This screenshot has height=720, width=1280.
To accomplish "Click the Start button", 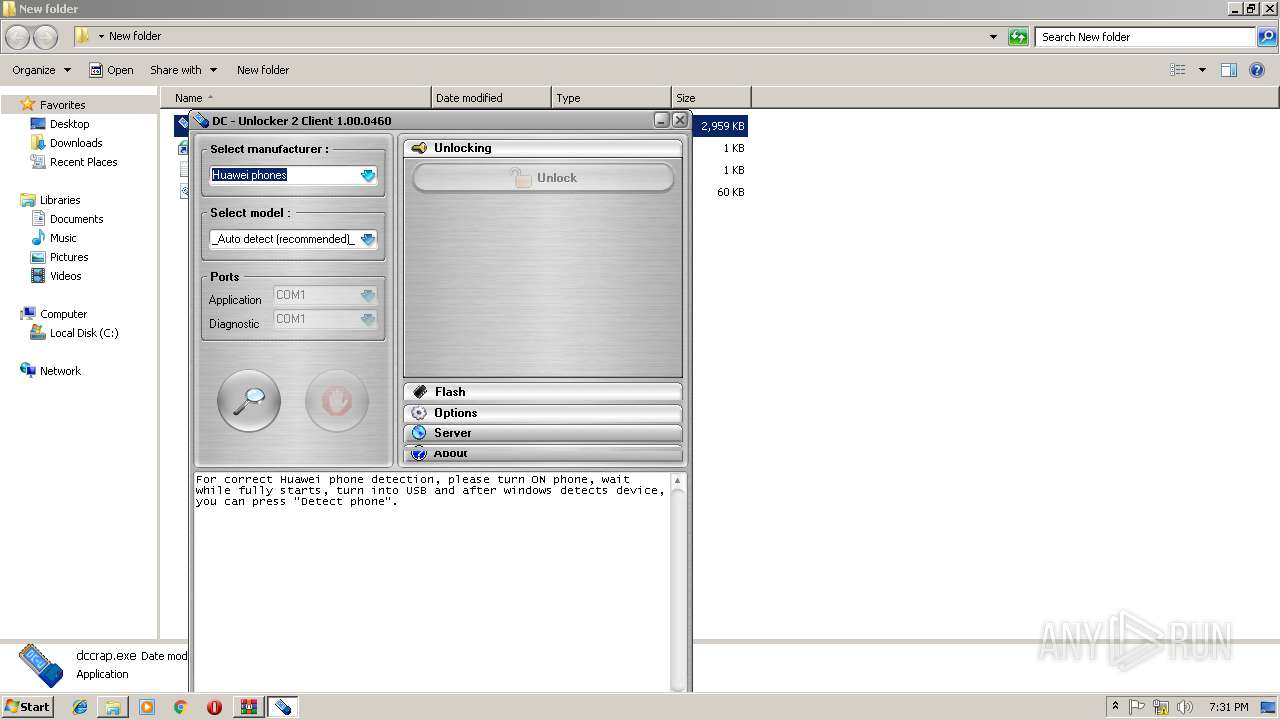I will [x=27, y=706].
